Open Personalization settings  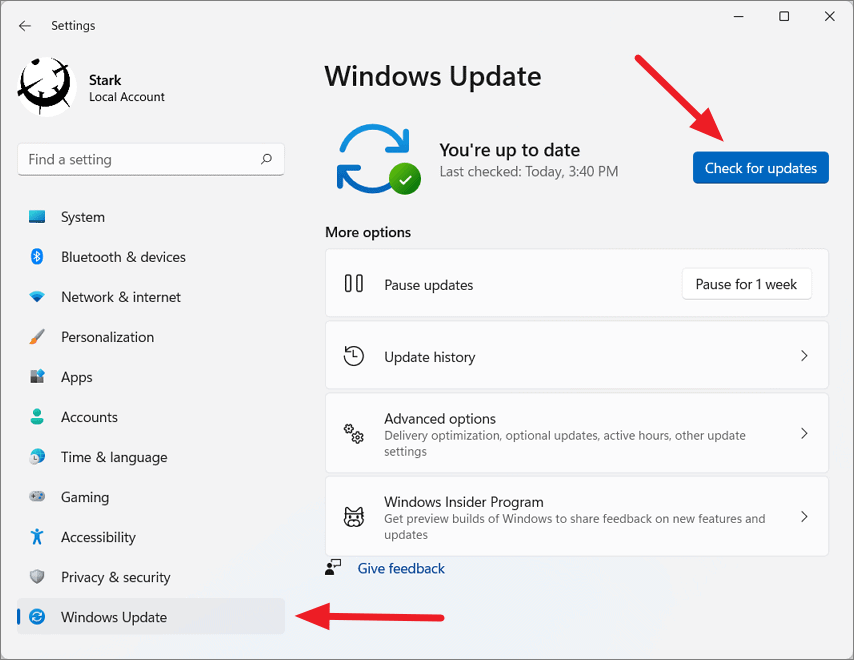click(x=107, y=337)
